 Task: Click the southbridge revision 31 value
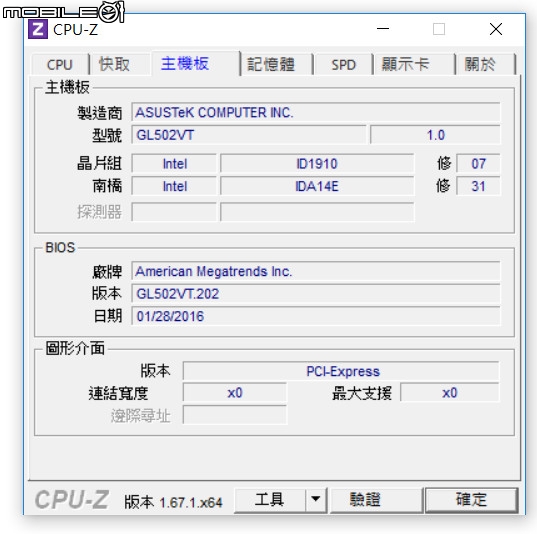click(x=478, y=186)
